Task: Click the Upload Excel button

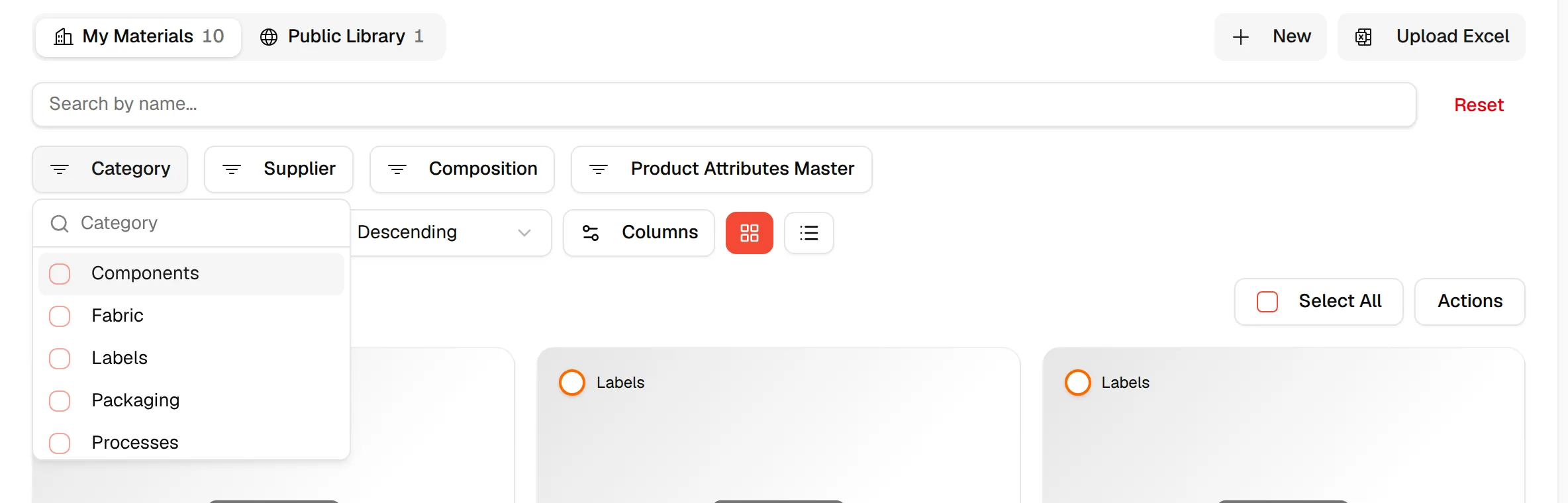Action: [x=1432, y=37]
